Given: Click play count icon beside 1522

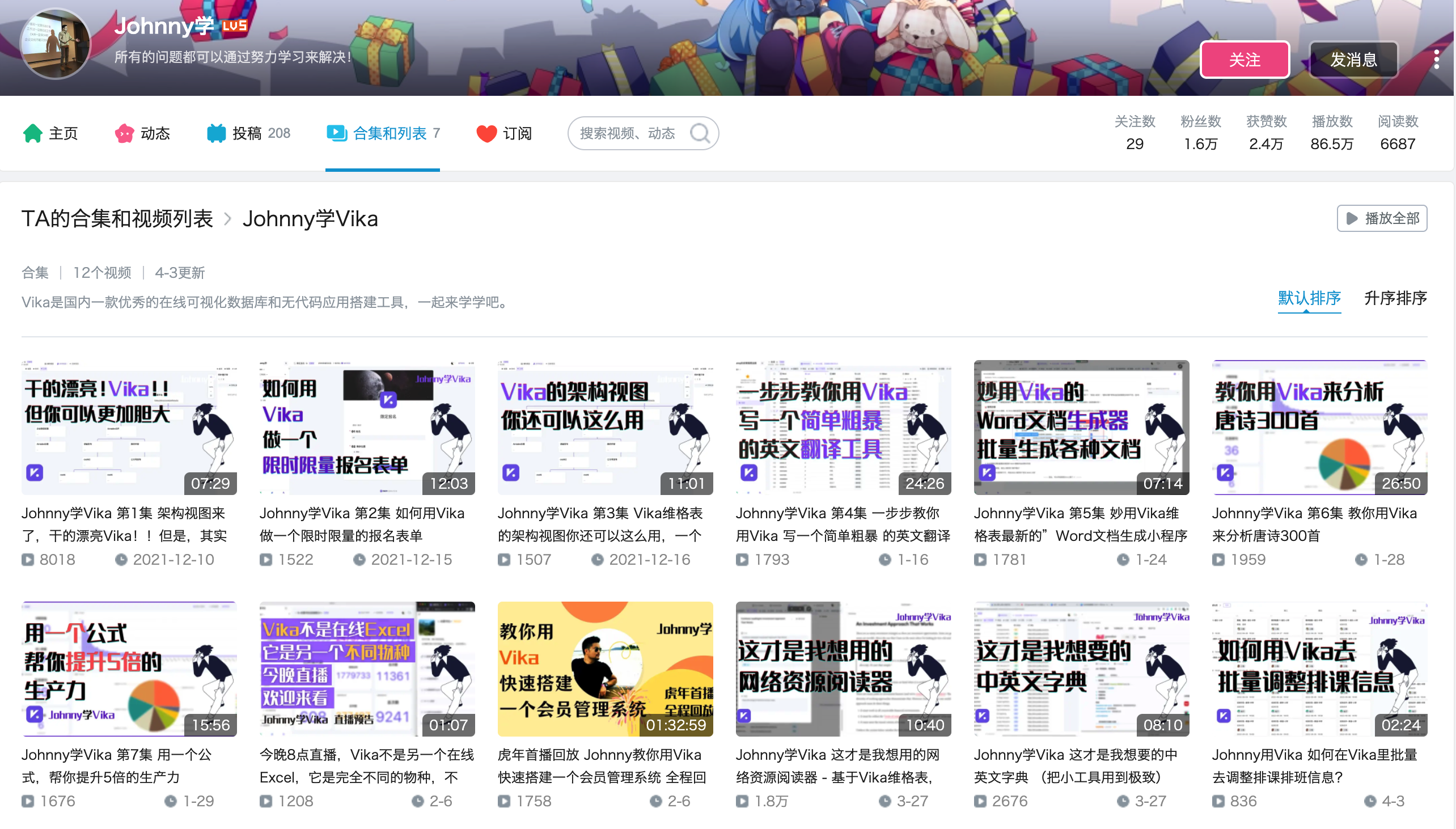Looking at the screenshot, I should (266, 560).
